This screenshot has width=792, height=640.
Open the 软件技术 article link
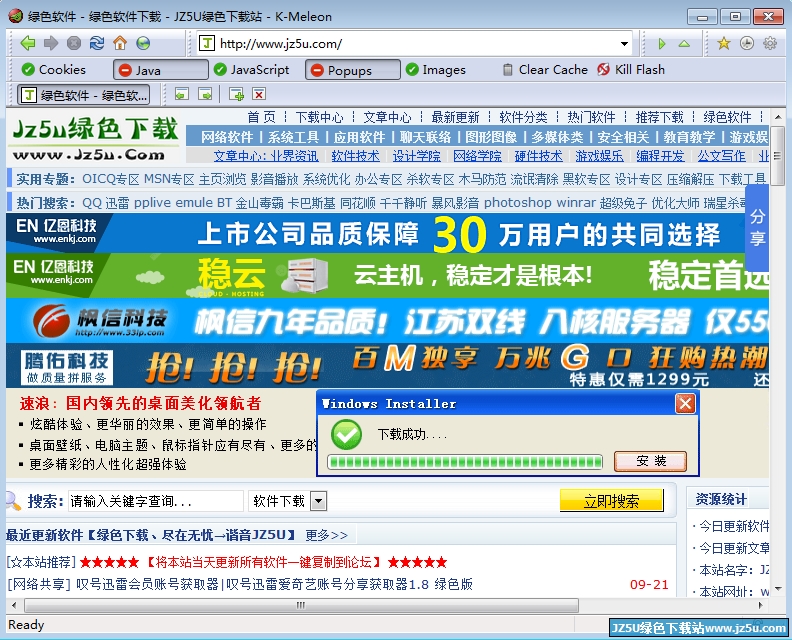point(356,156)
